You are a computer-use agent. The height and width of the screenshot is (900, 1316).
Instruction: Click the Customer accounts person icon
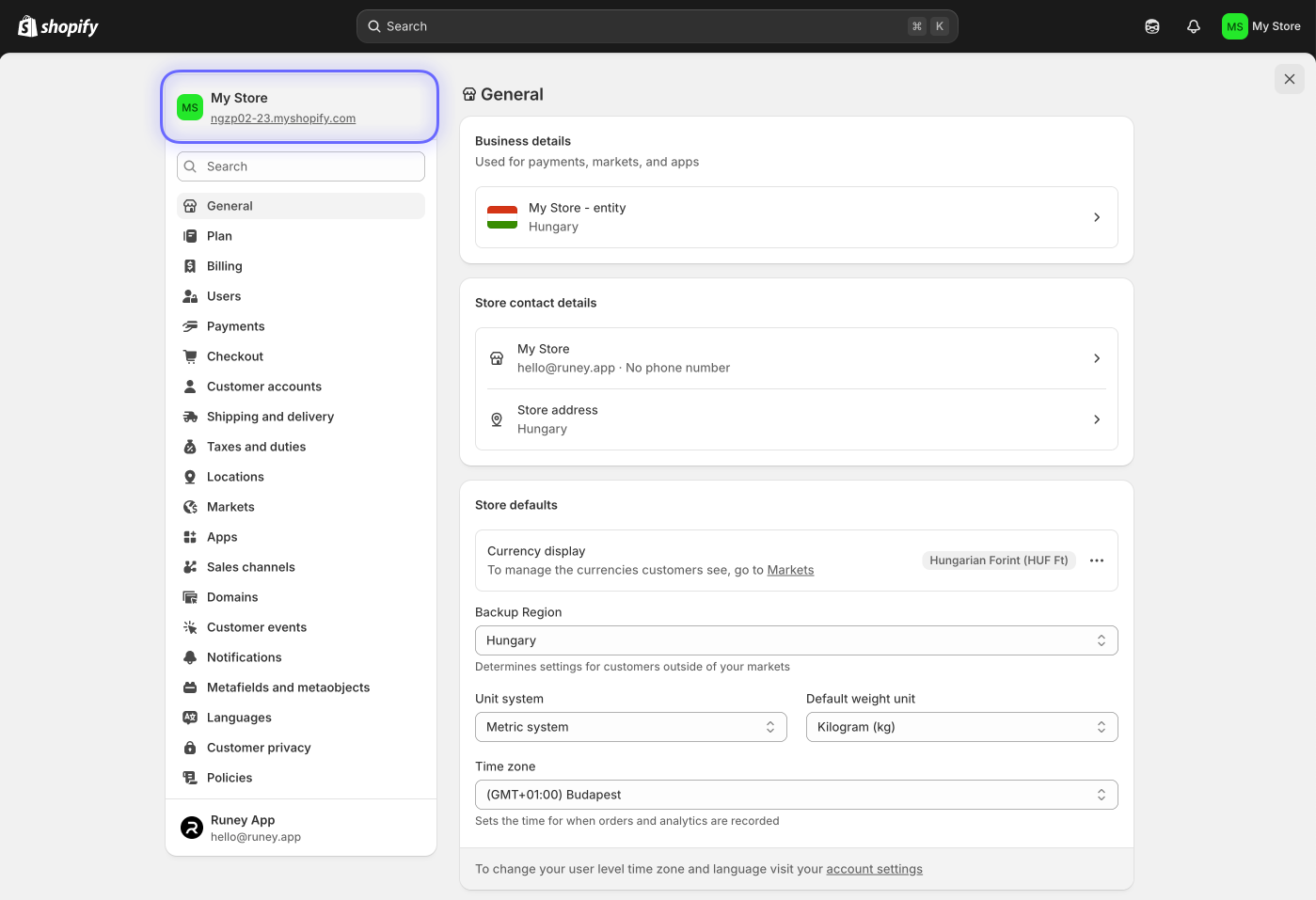190,387
